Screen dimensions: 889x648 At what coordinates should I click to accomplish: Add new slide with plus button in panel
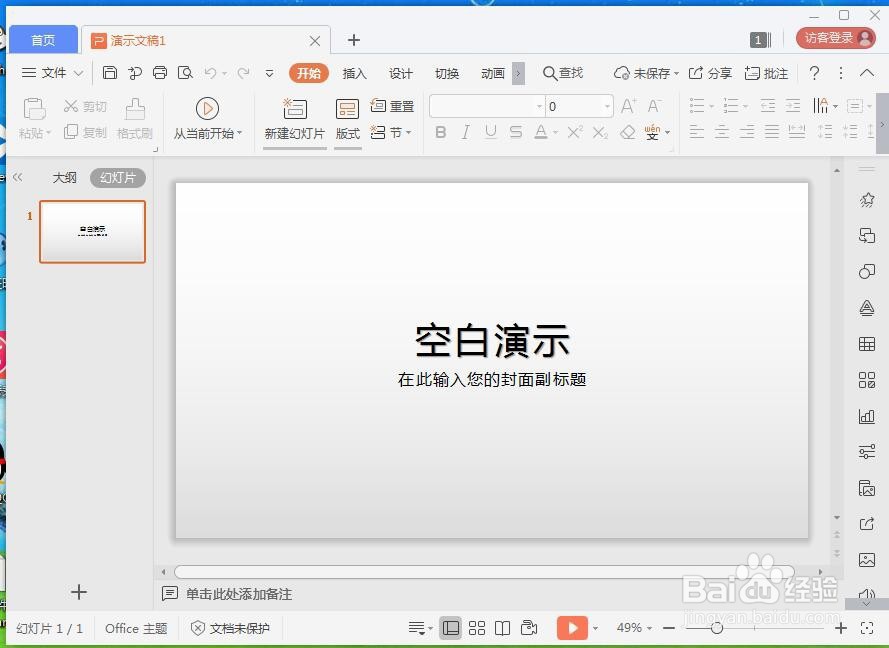coord(79,592)
